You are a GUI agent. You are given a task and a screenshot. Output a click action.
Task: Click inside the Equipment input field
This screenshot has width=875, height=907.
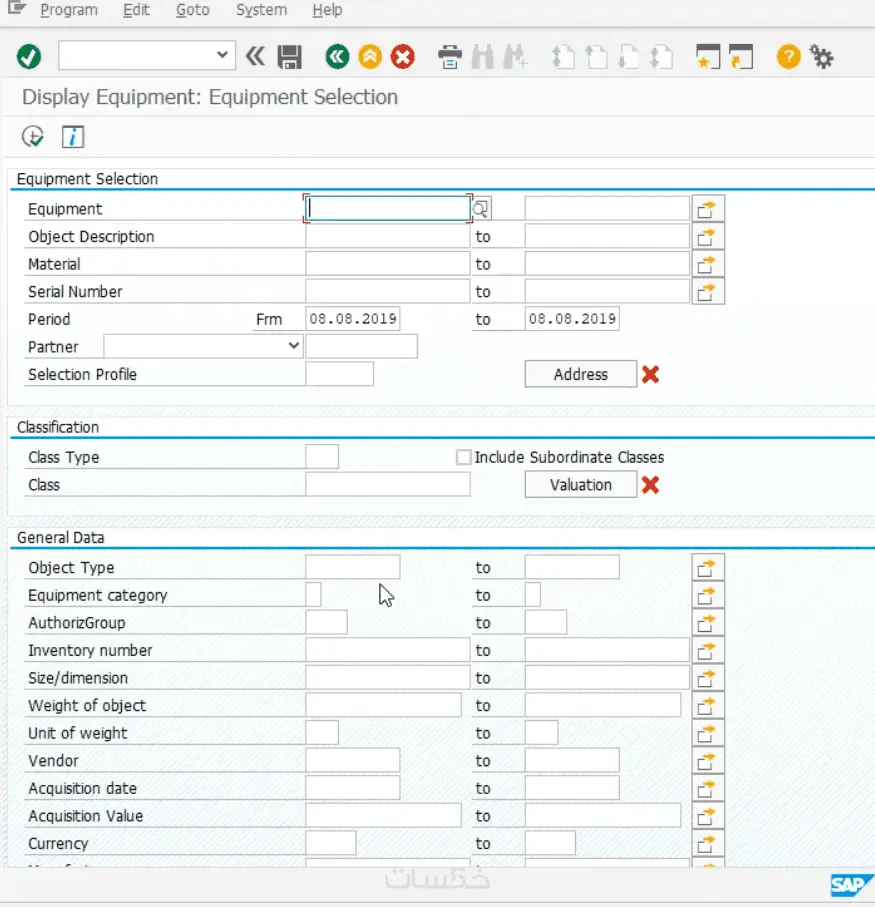[385, 208]
